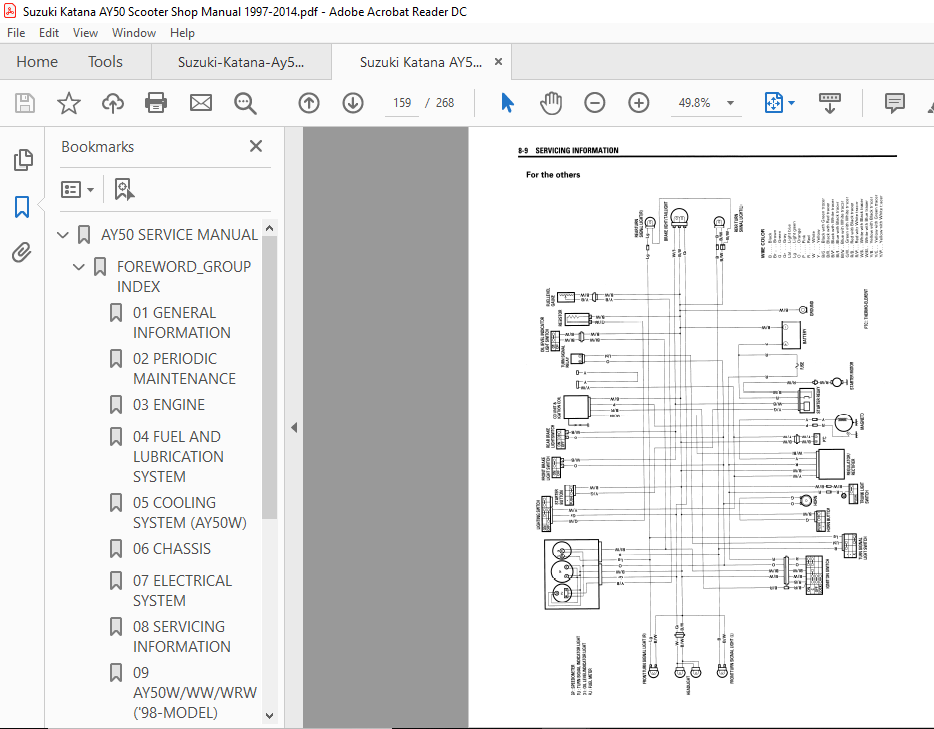934x729 pixels.
Task: Open scrolling mode keyboard icon
Action: coord(829,103)
